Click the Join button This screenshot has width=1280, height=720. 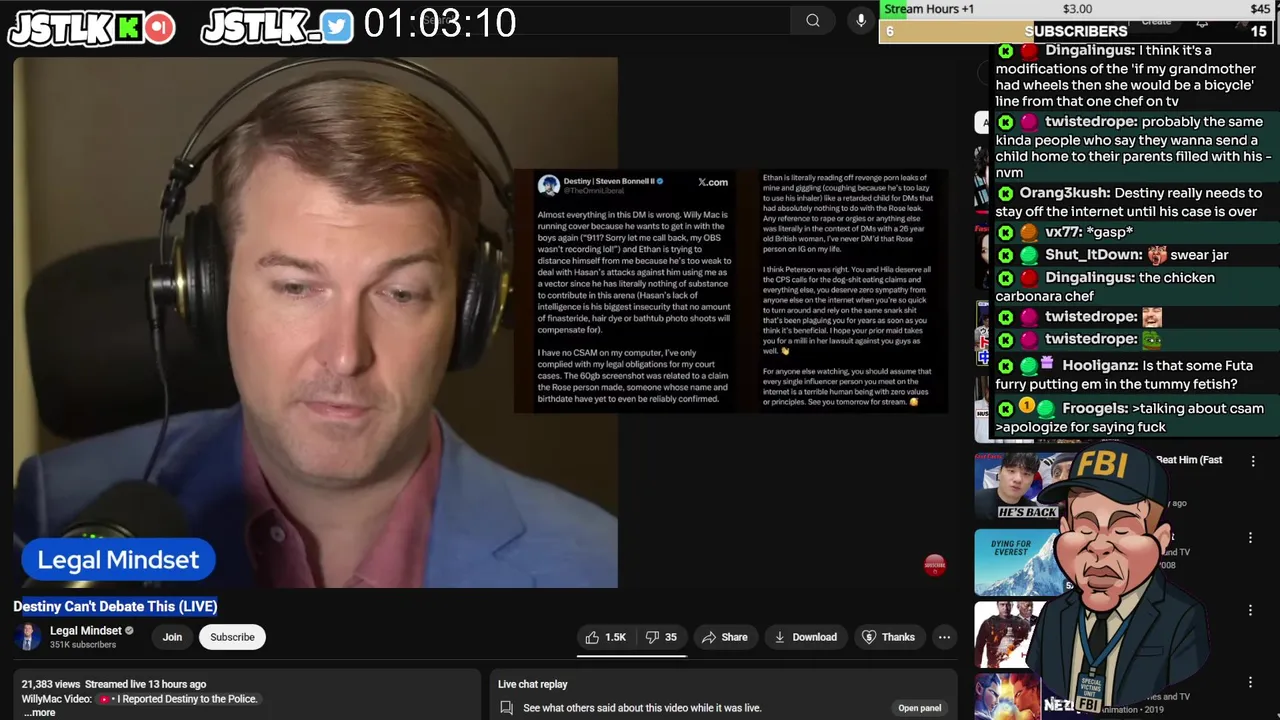pos(172,637)
